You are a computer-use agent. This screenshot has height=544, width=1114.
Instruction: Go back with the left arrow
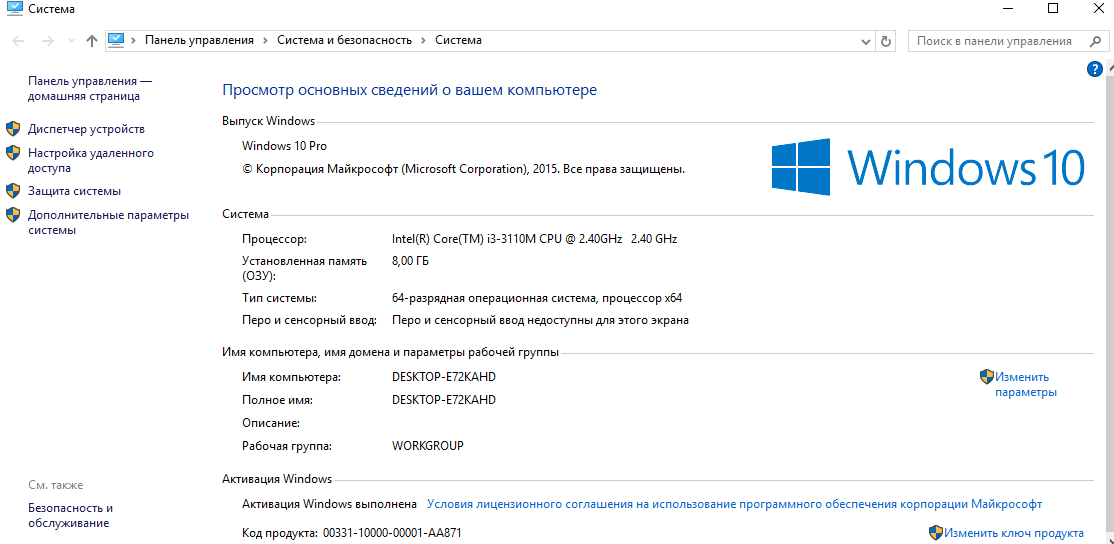click(19, 41)
